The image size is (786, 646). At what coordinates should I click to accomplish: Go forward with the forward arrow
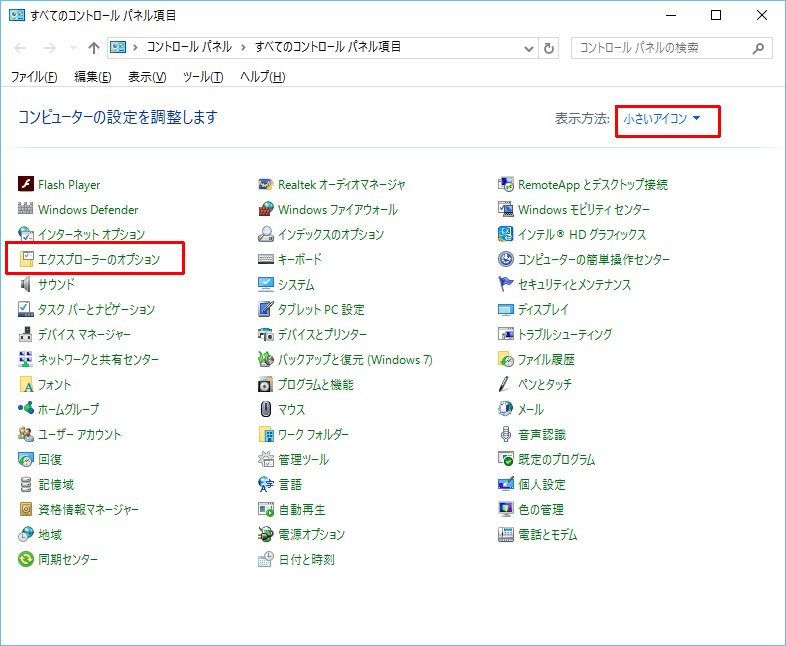[50, 48]
